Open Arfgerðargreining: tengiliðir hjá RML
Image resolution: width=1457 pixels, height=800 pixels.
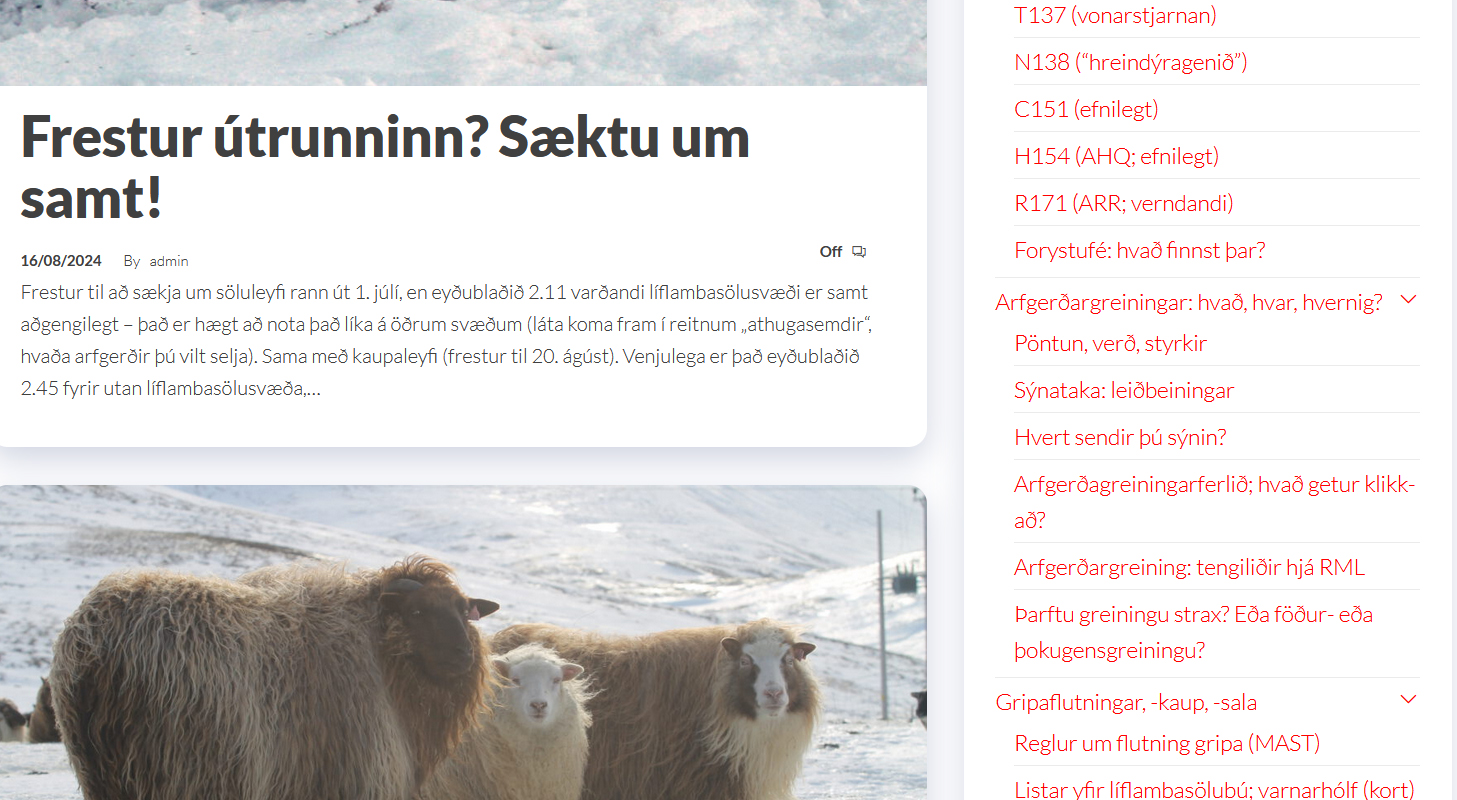pyautogui.click(x=1189, y=567)
